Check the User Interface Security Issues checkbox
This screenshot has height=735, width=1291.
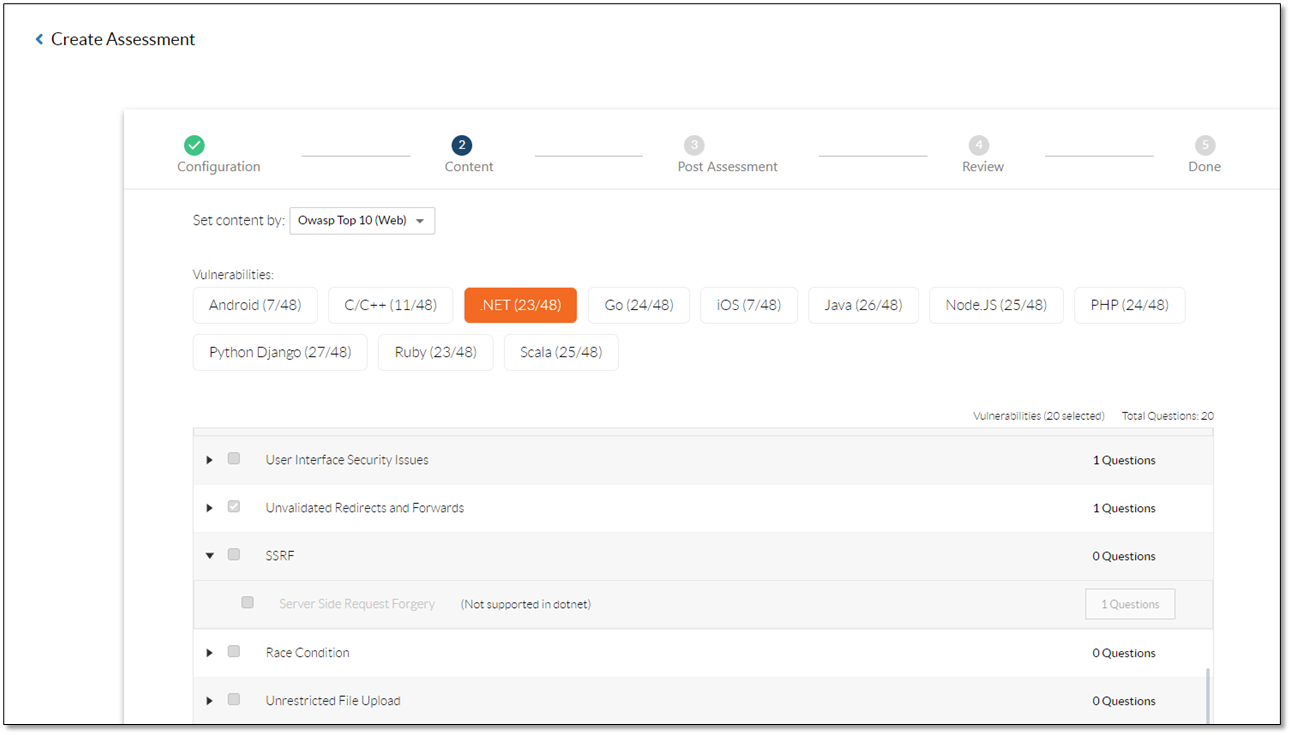pos(234,459)
